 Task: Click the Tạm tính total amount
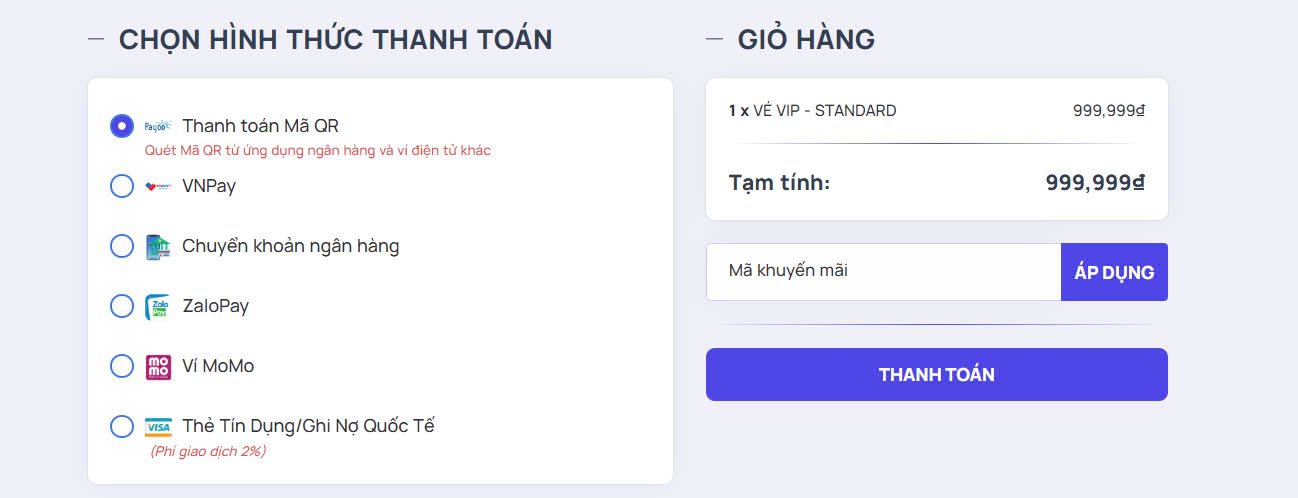tap(1095, 183)
